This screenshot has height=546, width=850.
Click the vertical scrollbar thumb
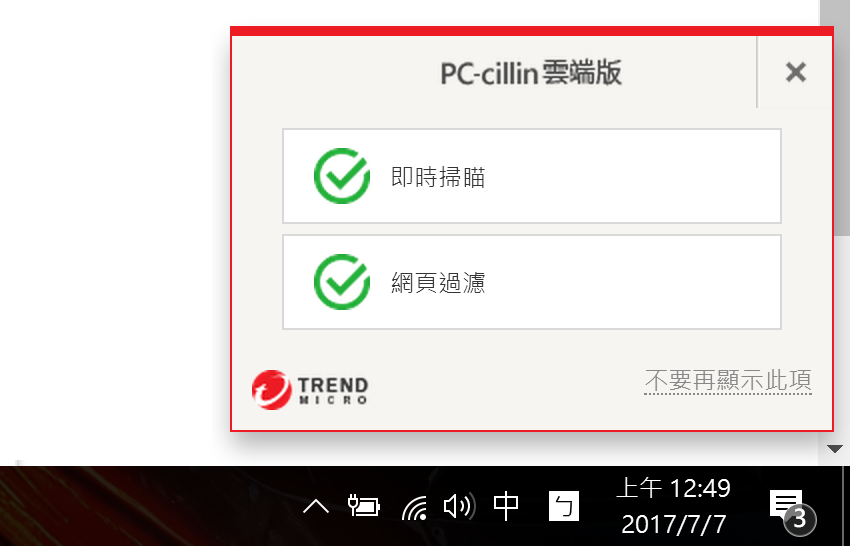835,118
